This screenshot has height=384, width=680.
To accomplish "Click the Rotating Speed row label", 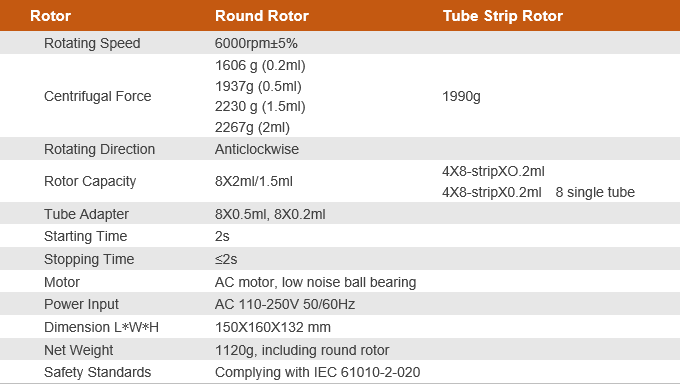I will [x=92, y=43].
